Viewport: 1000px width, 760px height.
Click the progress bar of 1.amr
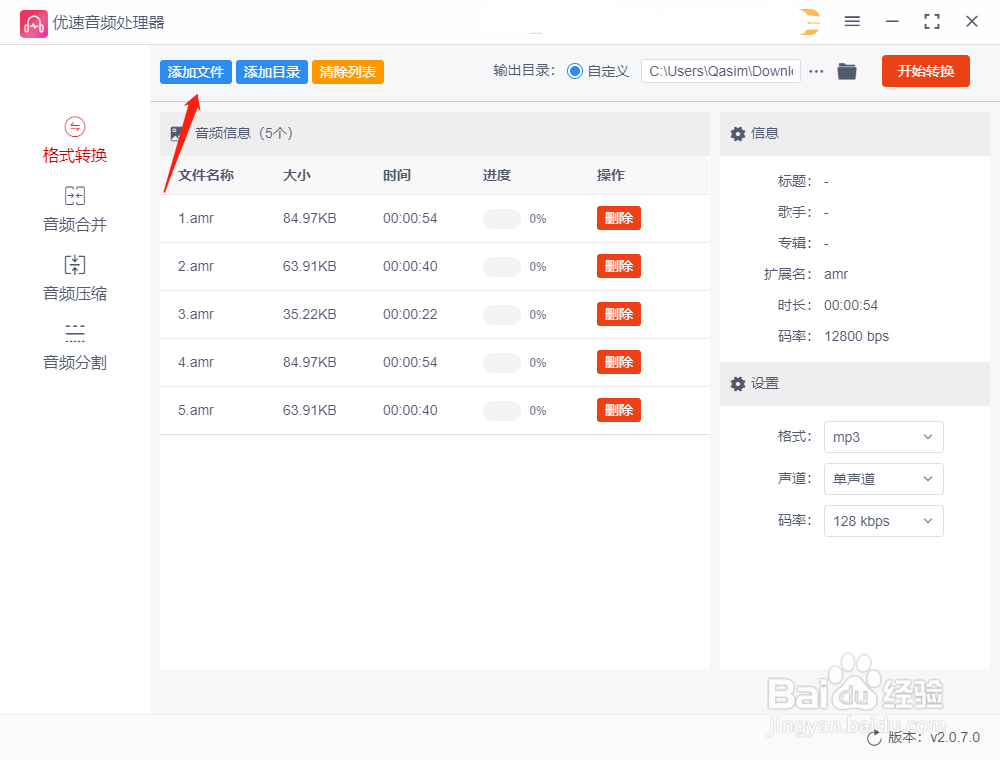point(501,218)
